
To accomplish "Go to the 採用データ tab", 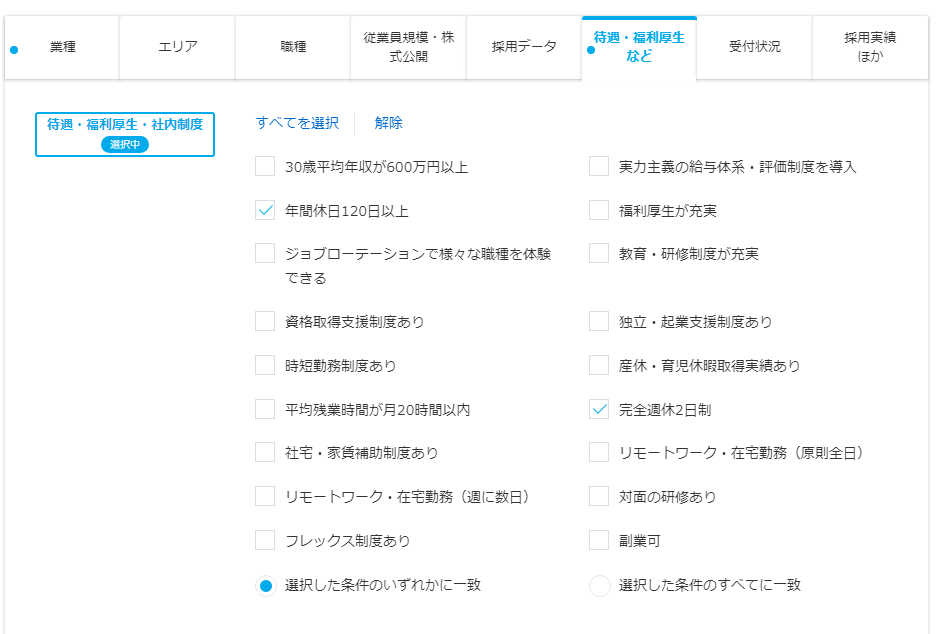I will click(524, 47).
